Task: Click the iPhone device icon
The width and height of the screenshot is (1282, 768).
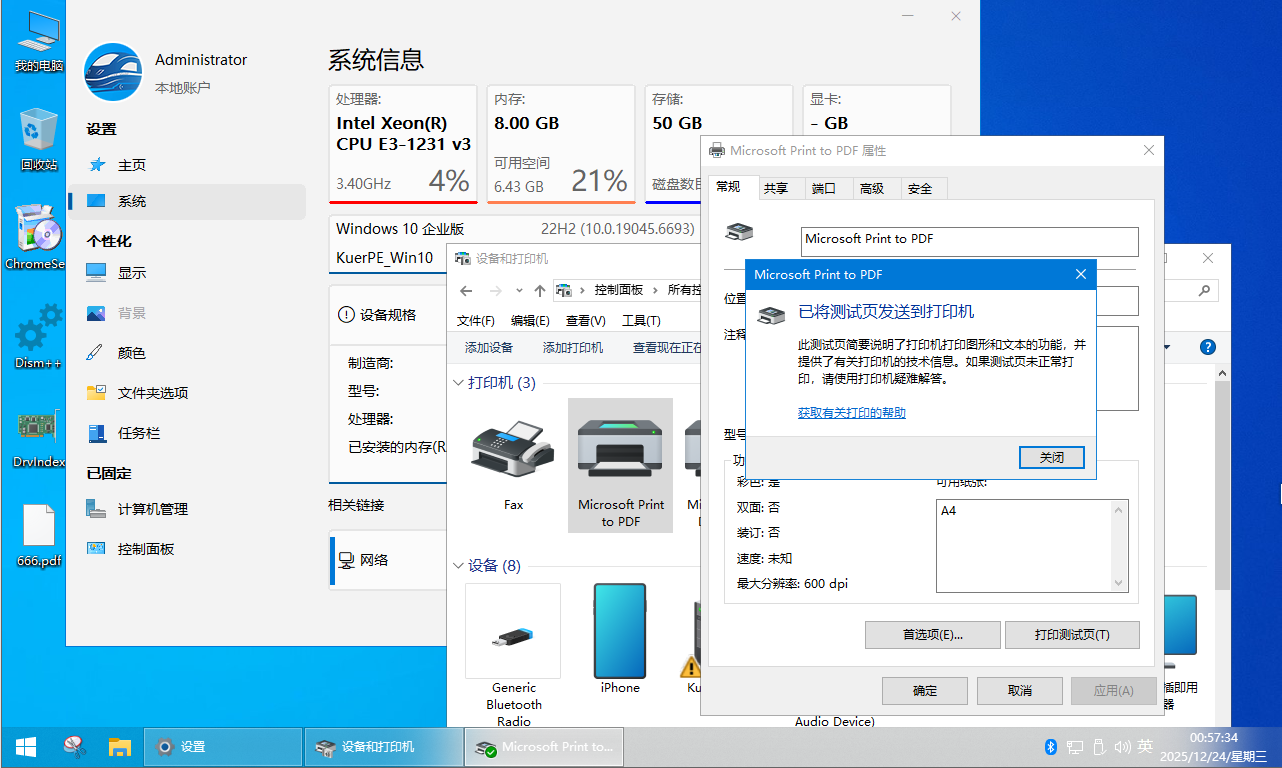Action: (620, 632)
